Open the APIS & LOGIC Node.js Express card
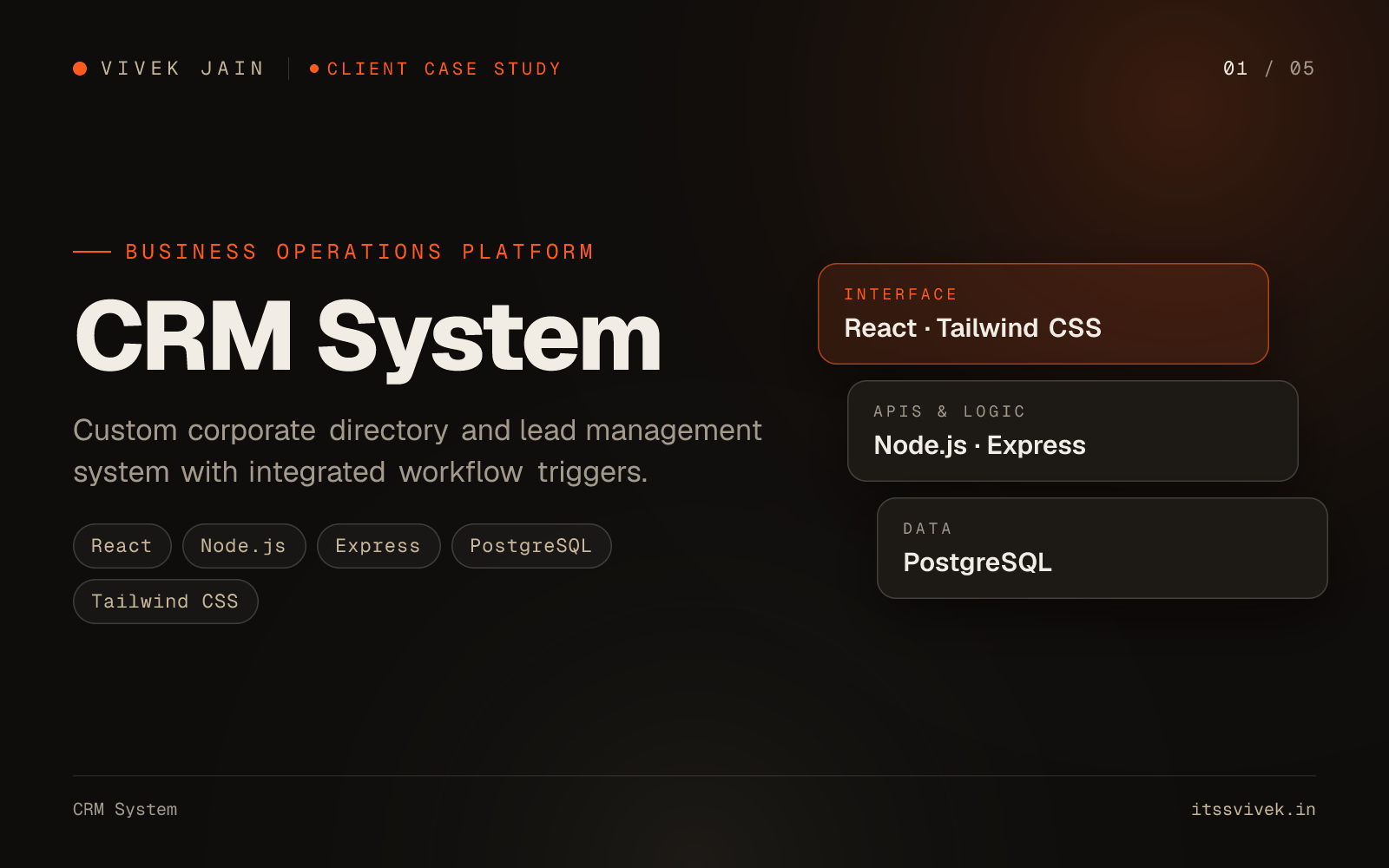 point(1073,431)
